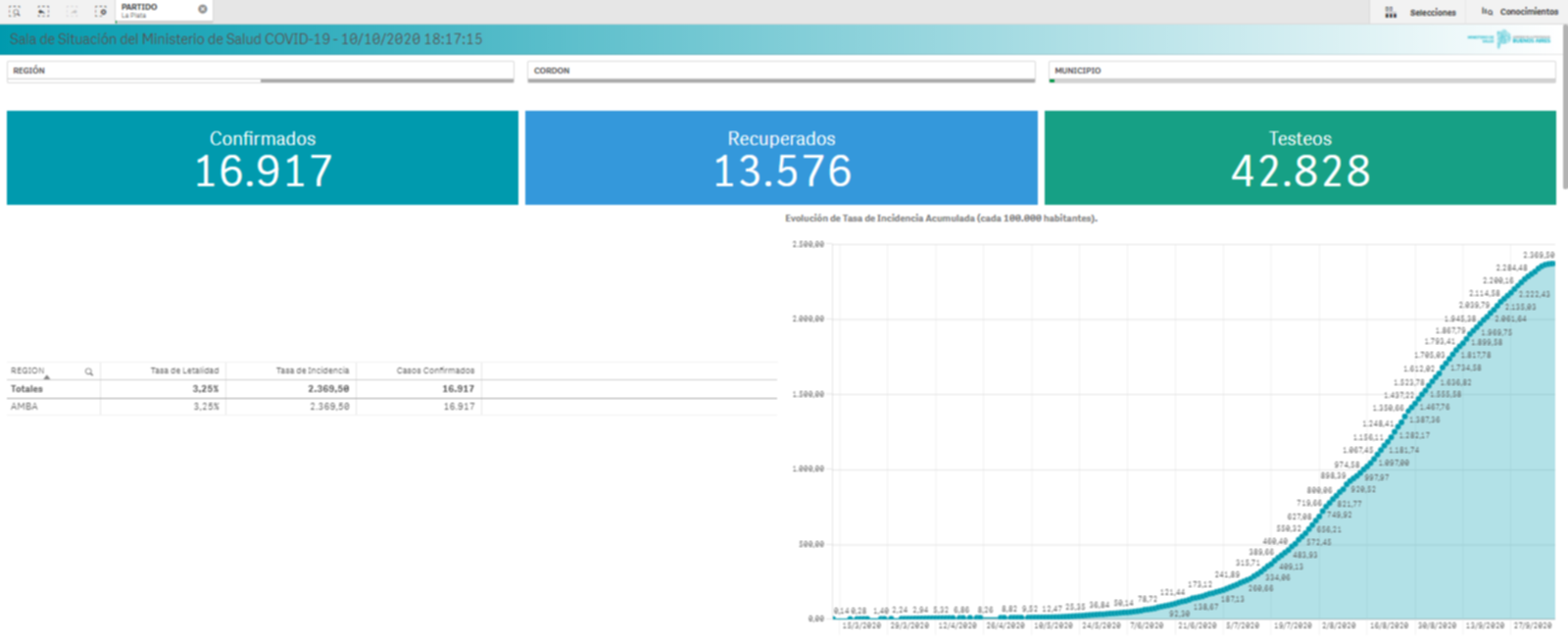Open the Selecciones view

coord(1433,12)
